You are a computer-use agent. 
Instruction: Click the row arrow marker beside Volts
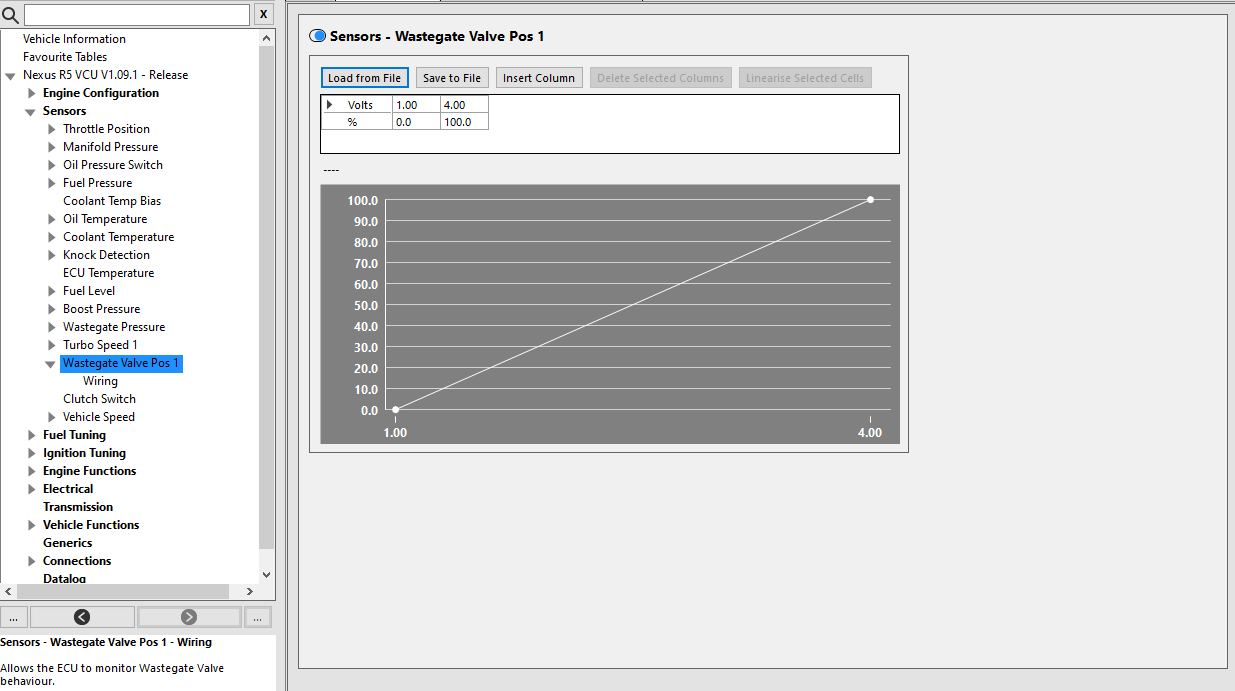tap(329, 105)
